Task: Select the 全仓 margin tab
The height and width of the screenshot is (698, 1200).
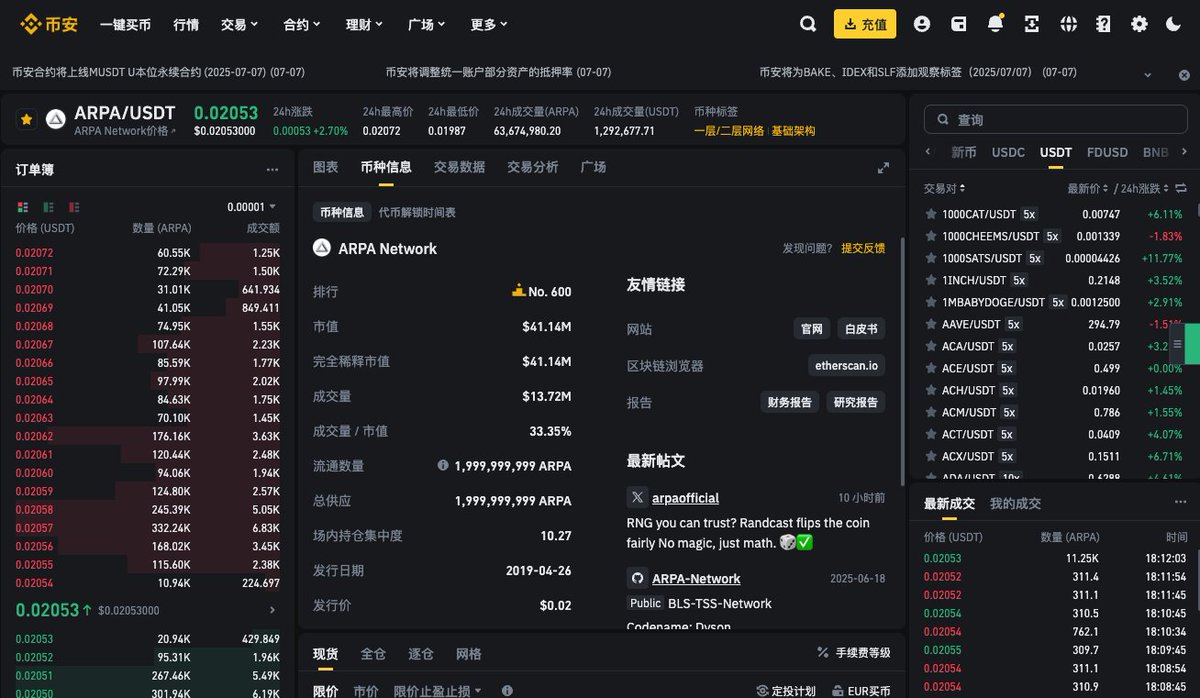Action: tap(373, 654)
